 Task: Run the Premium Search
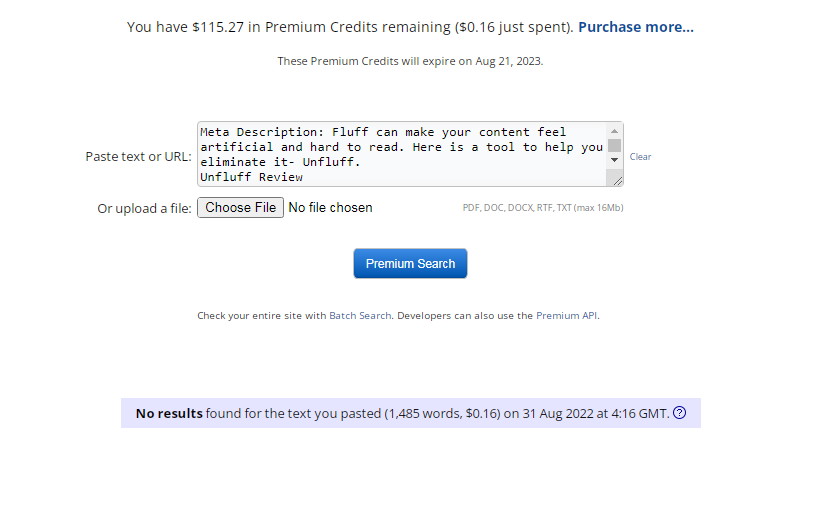pyautogui.click(x=410, y=264)
